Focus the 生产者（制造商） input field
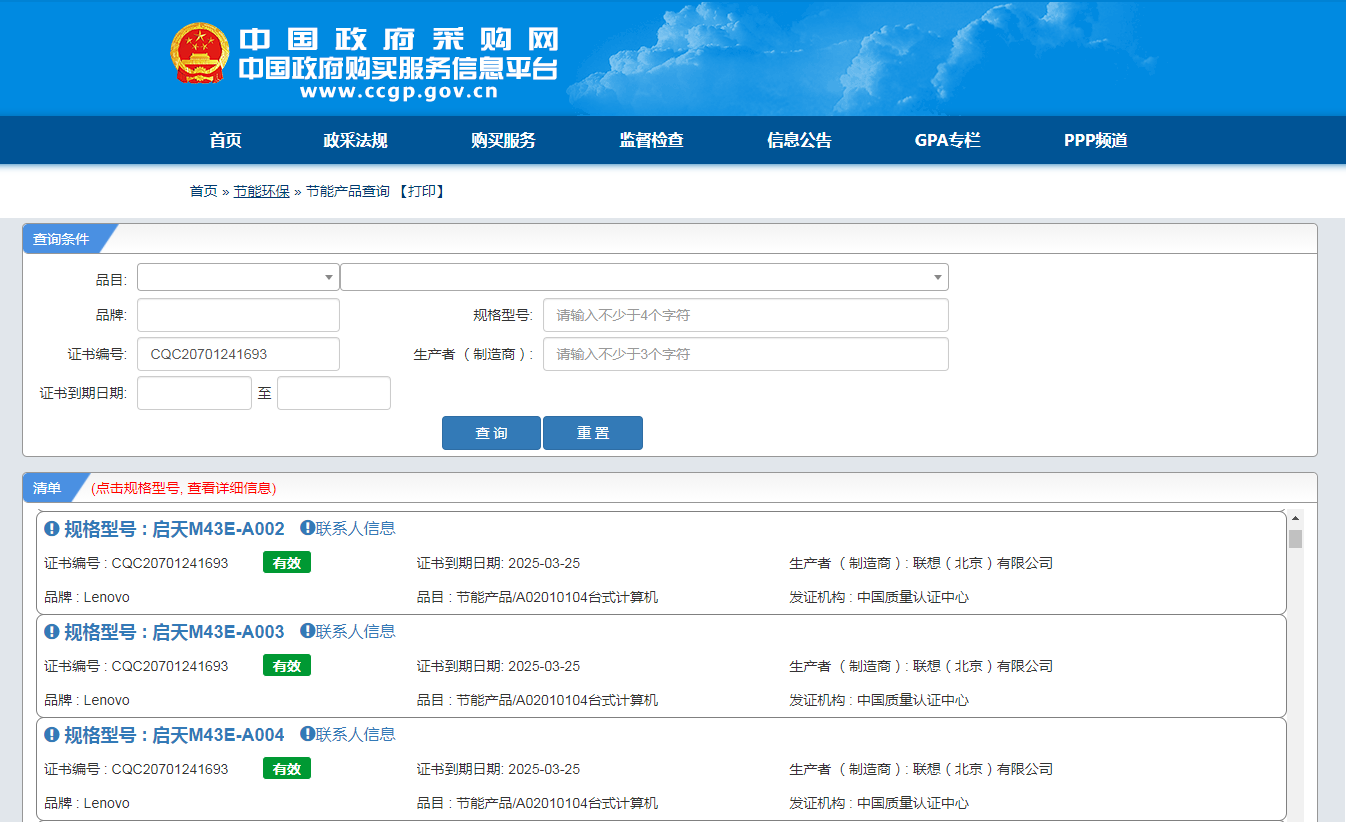Image resolution: width=1346 pixels, height=822 pixels. (746, 354)
